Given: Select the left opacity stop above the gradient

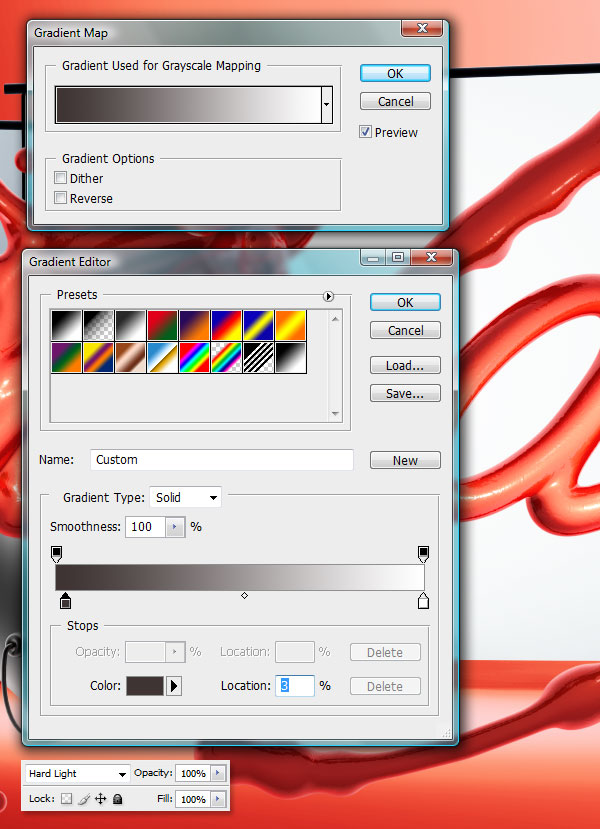Looking at the screenshot, I should 57,554.
